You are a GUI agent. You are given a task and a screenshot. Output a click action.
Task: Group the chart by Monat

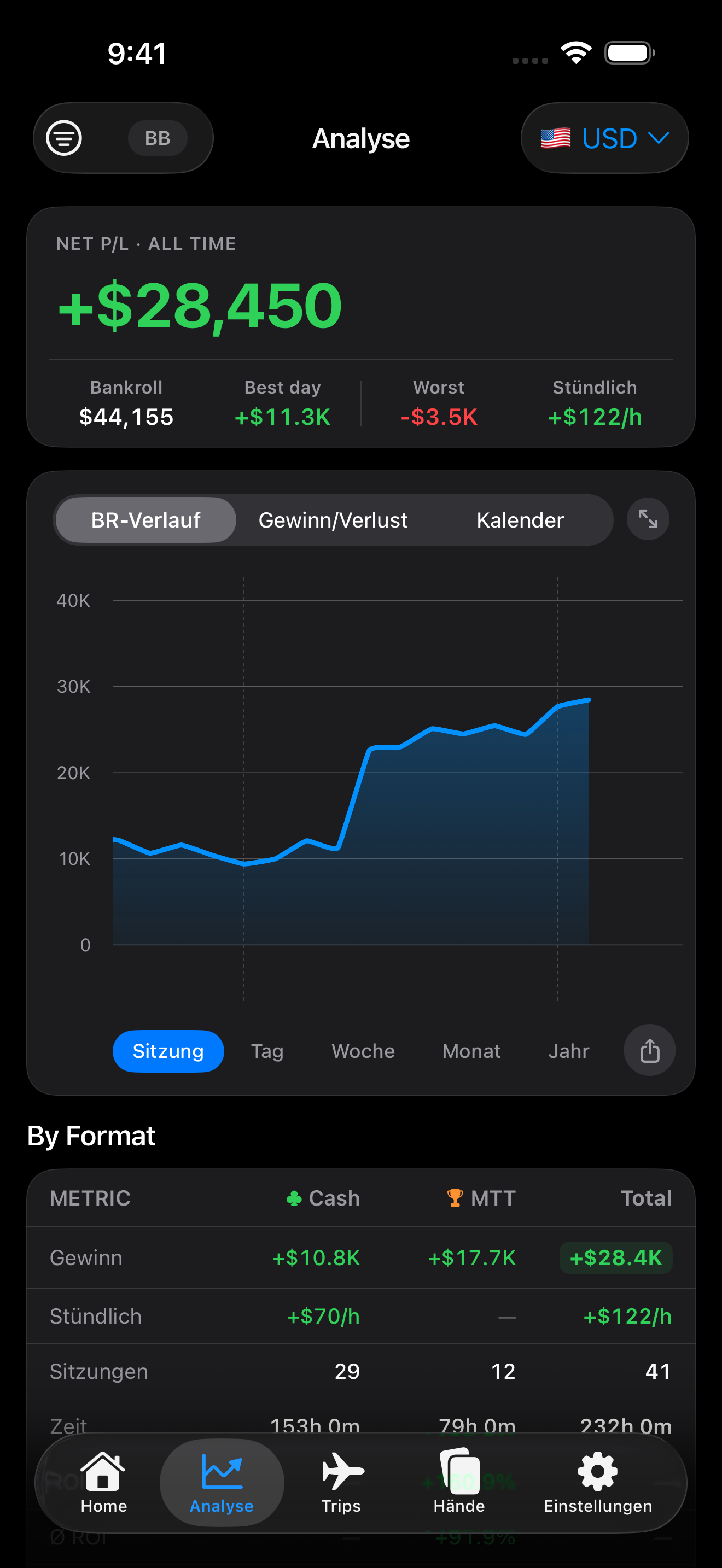pos(472,1051)
